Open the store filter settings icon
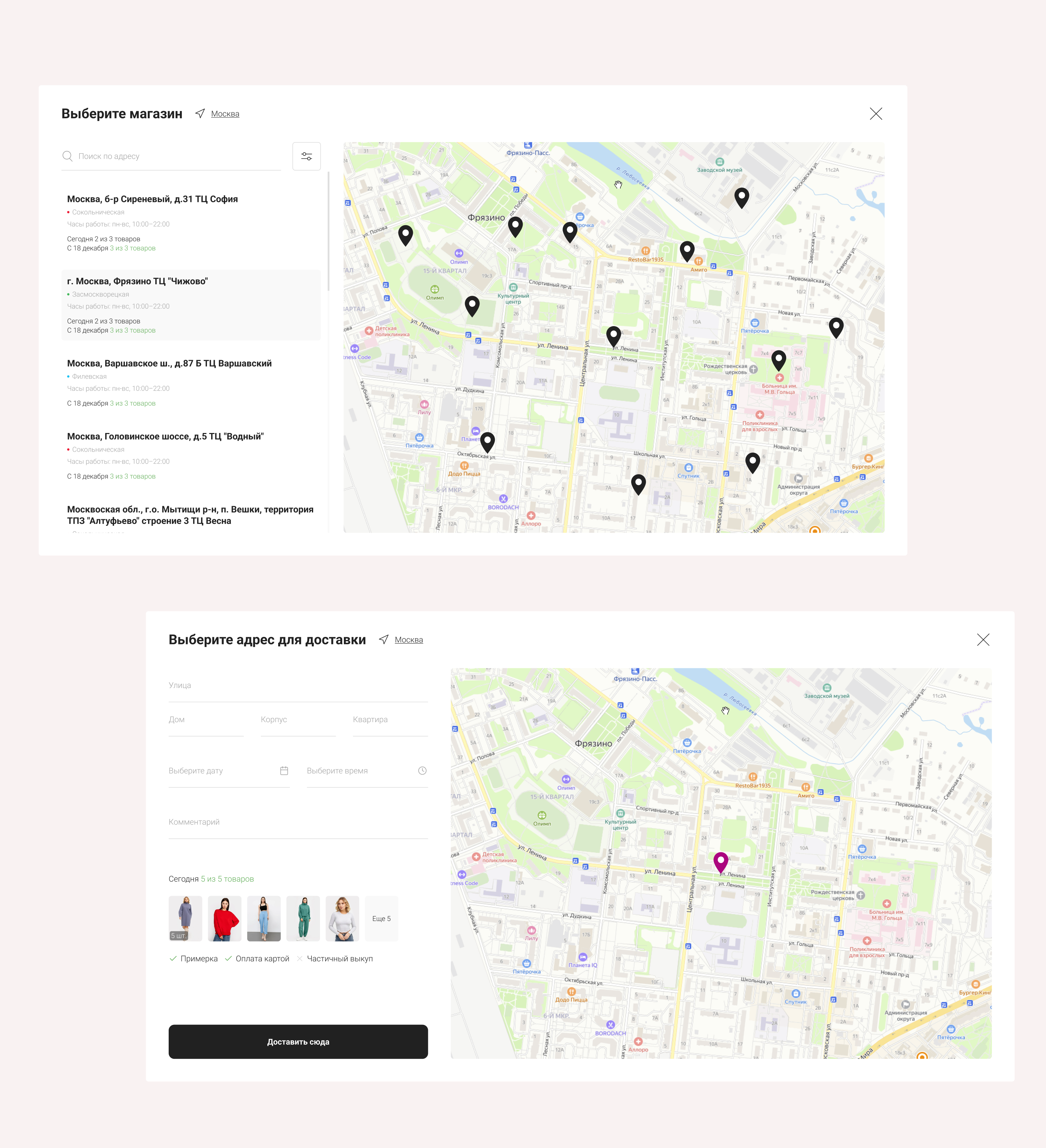Screen dimensions: 1046x1148 click(307, 156)
